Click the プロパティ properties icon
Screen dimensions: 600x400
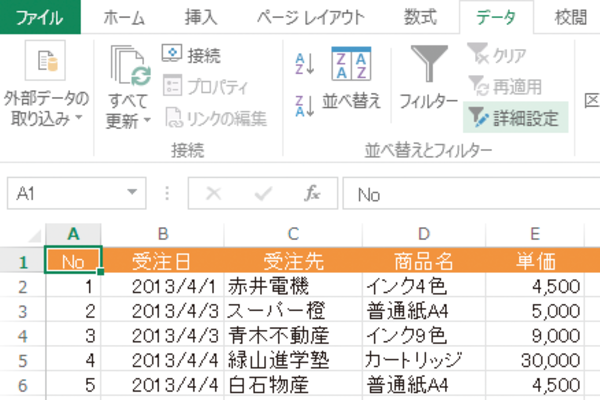(172, 85)
